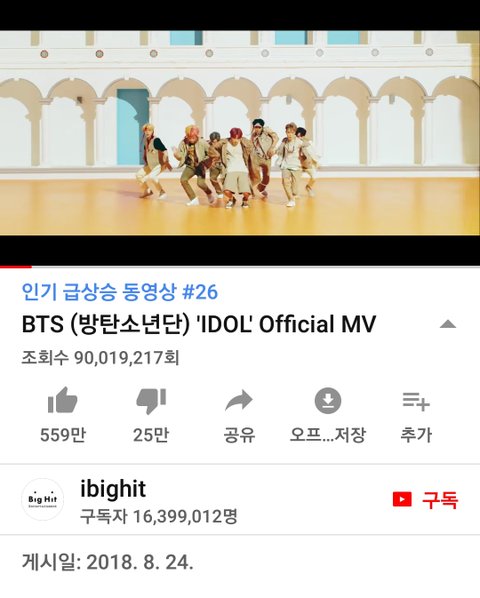This screenshot has width=480, height=598.
Task: Select the 공유 share label
Action: 239,435
